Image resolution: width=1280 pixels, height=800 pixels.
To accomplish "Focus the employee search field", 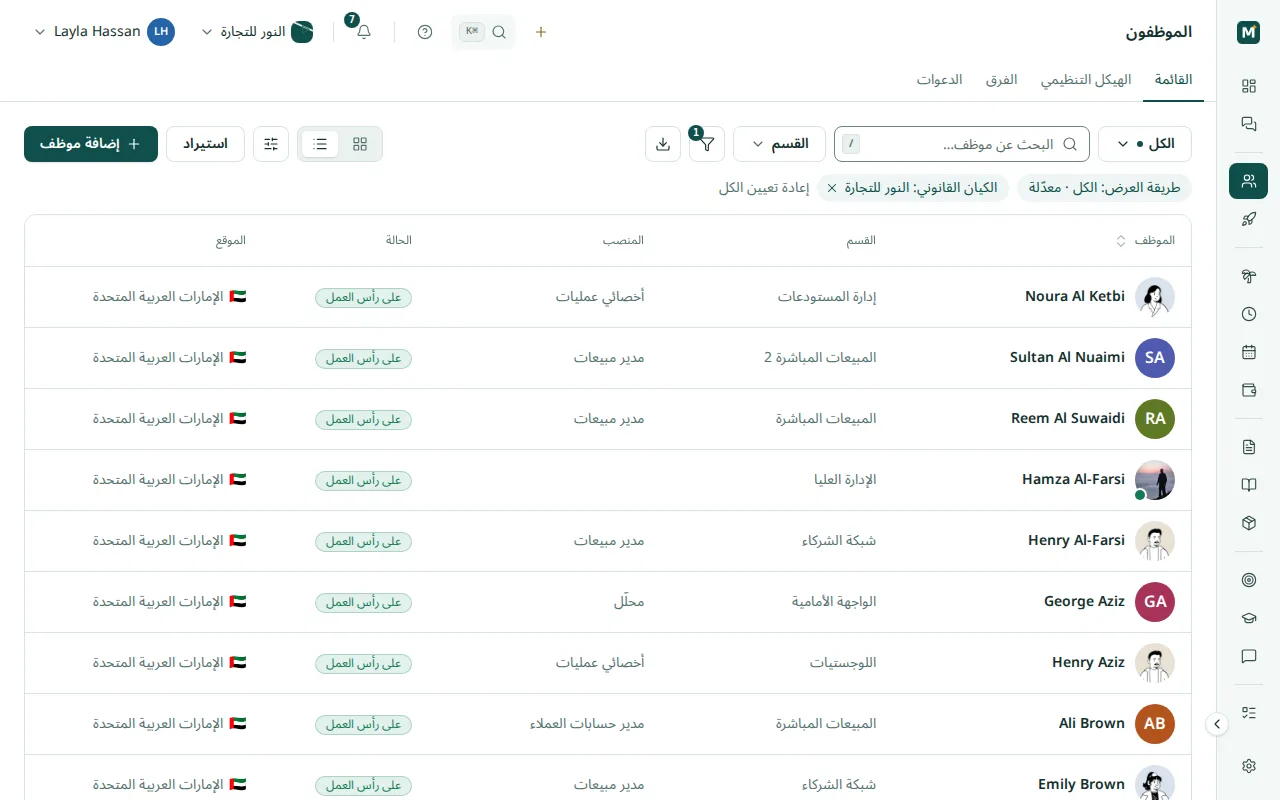I will (962, 144).
